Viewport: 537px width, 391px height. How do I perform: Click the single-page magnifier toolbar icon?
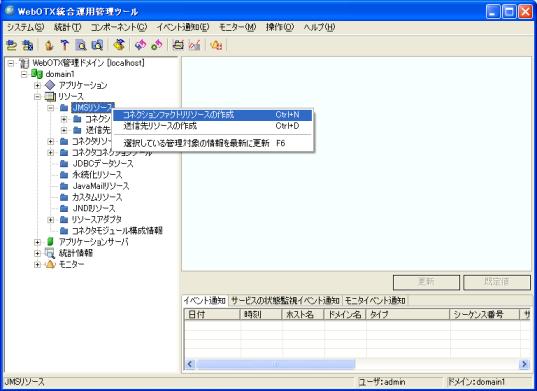pyautogui.click(x=81, y=45)
